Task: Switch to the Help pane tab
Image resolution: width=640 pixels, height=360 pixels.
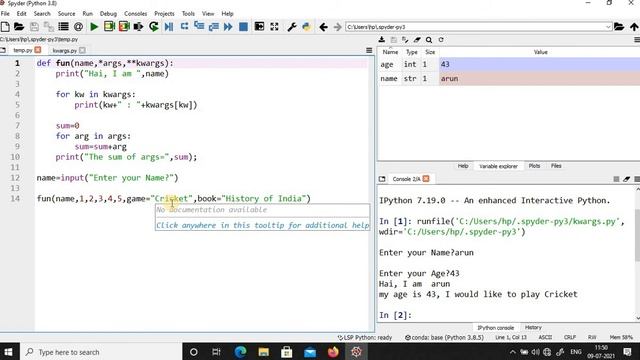Action: tap(462, 166)
